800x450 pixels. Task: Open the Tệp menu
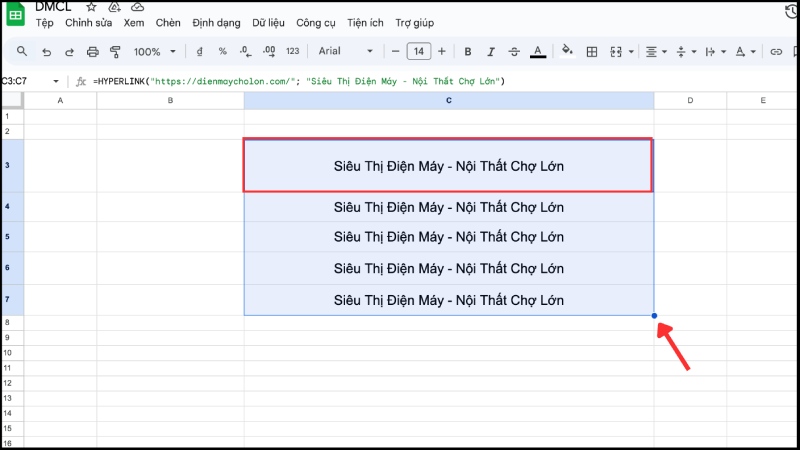[44, 23]
